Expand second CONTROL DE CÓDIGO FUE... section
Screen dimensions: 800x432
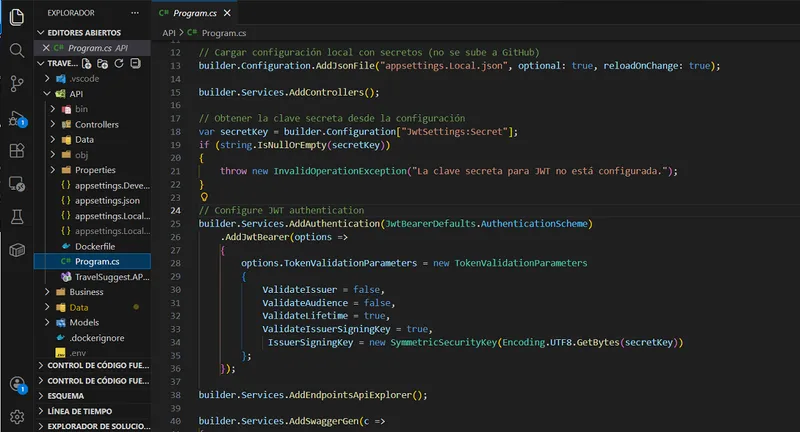[x=94, y=380]
